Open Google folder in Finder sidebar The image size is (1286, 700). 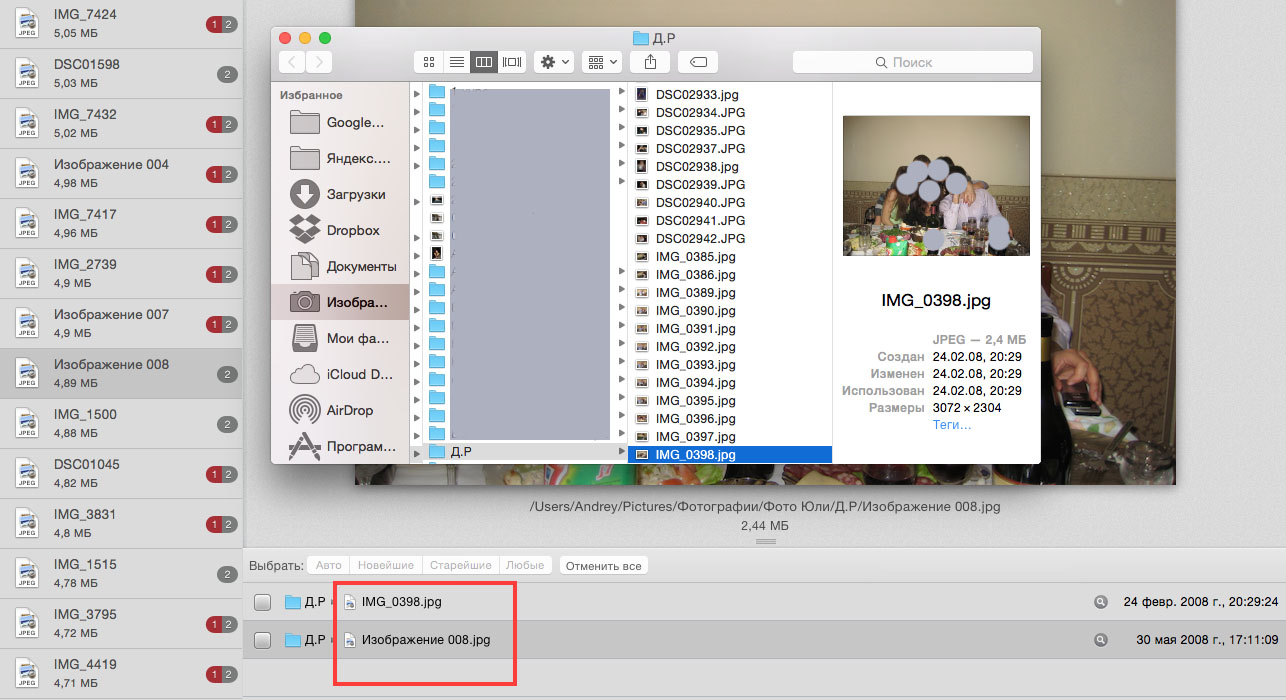click(340, 123)
